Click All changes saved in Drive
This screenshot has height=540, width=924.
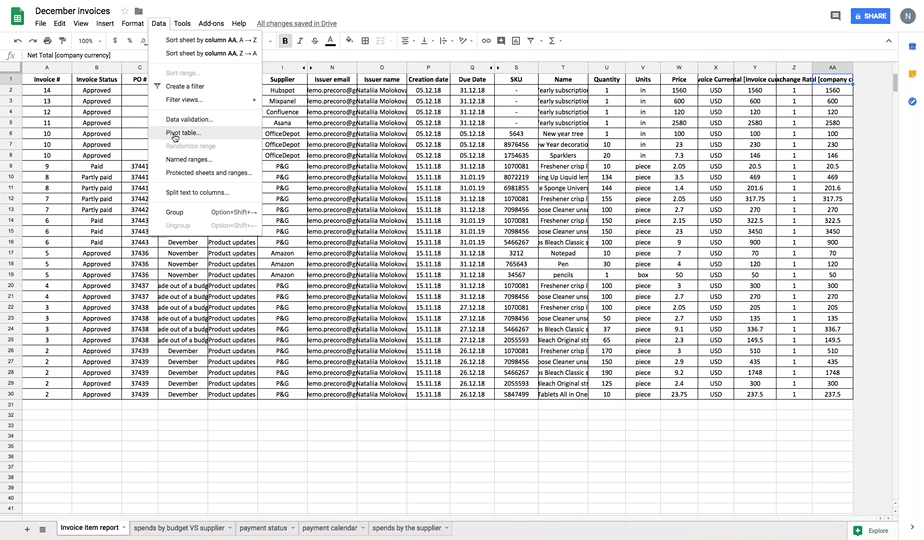297,24
